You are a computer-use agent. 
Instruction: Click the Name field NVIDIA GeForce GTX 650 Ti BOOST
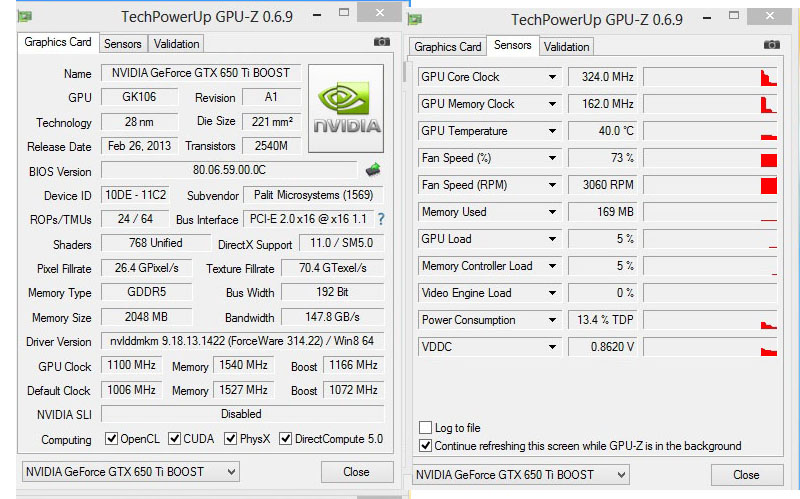[201, 73]
